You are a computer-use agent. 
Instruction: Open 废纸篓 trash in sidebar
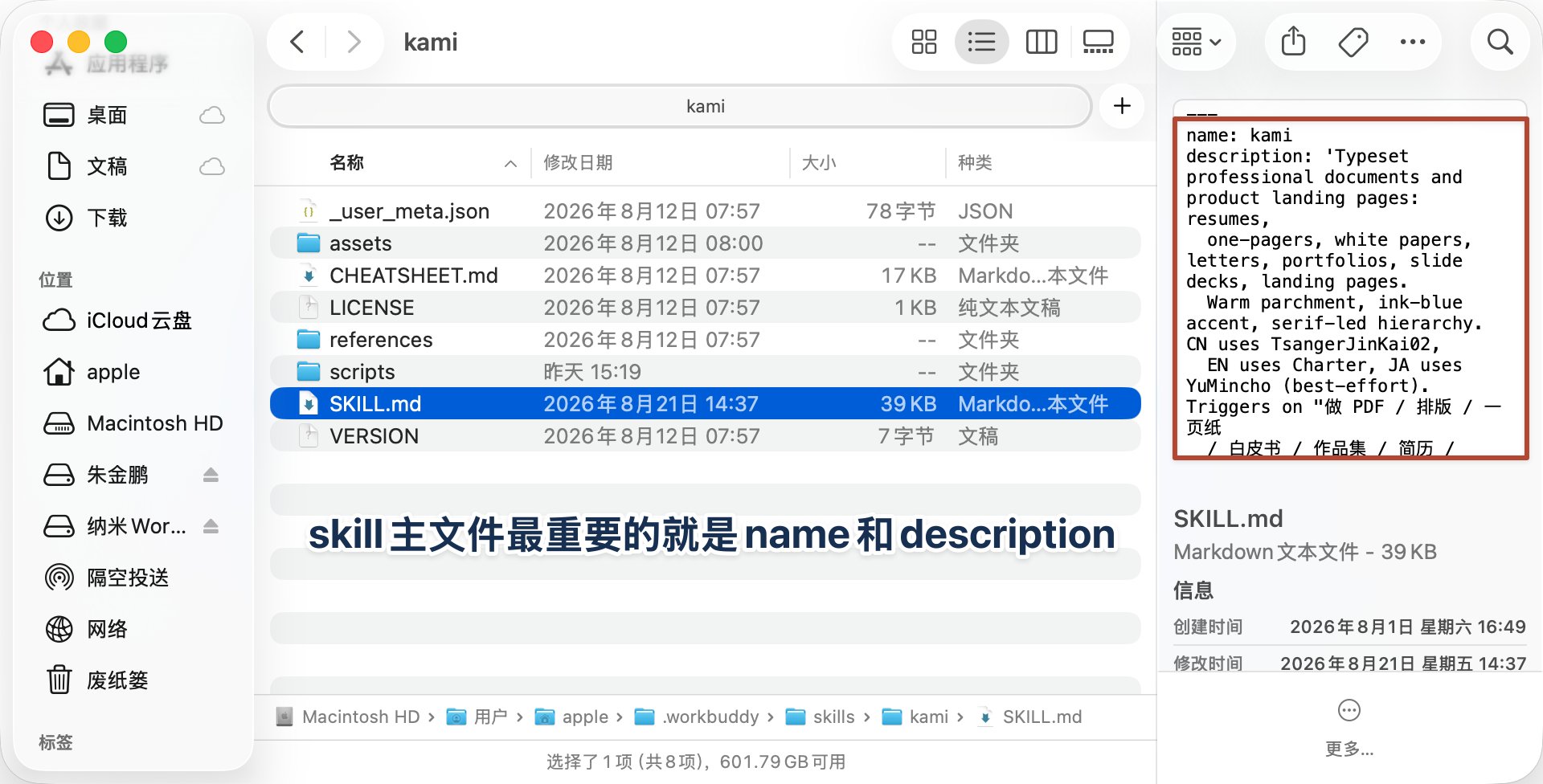[117, 680]
